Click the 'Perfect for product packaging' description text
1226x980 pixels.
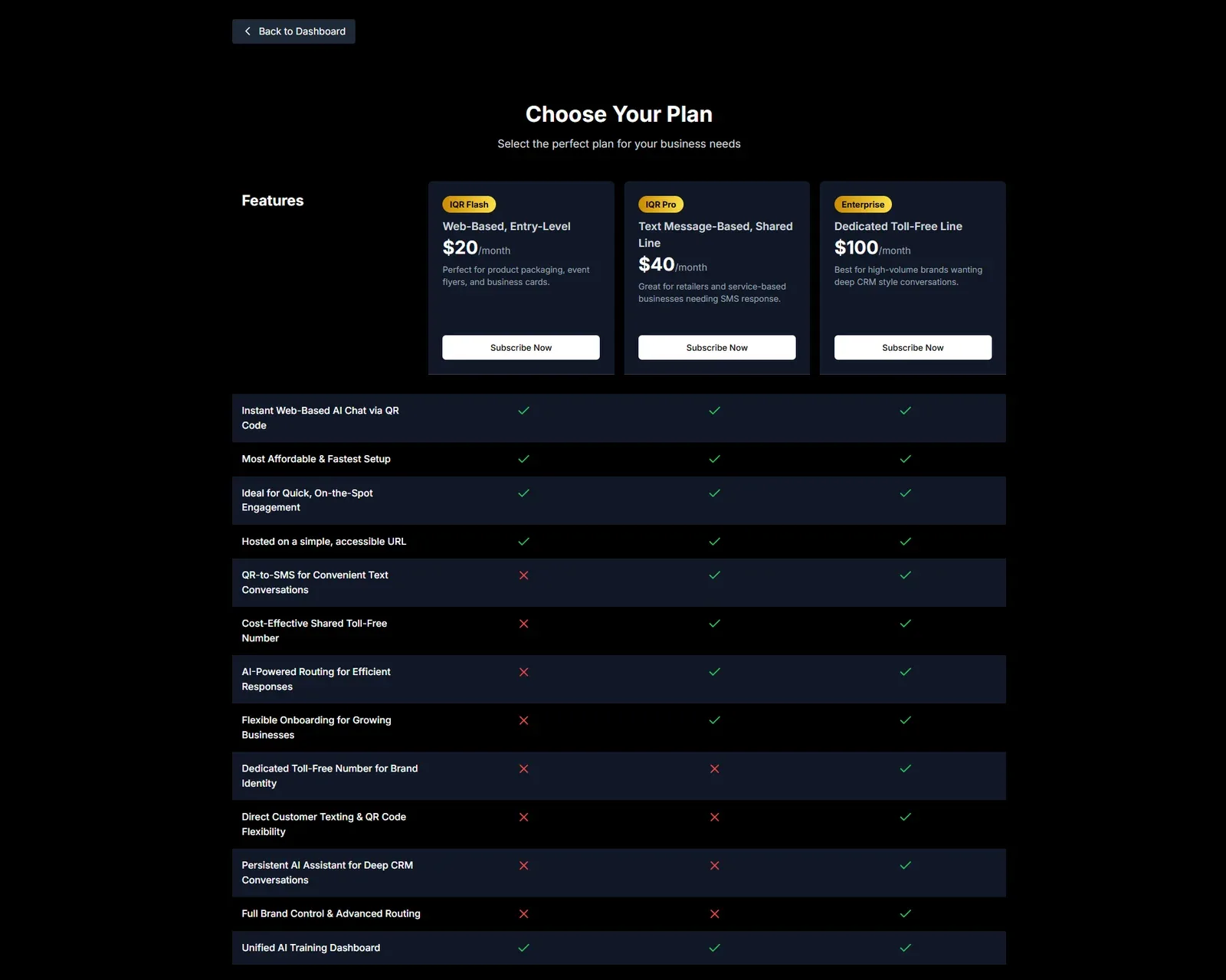tap(516, 276)
